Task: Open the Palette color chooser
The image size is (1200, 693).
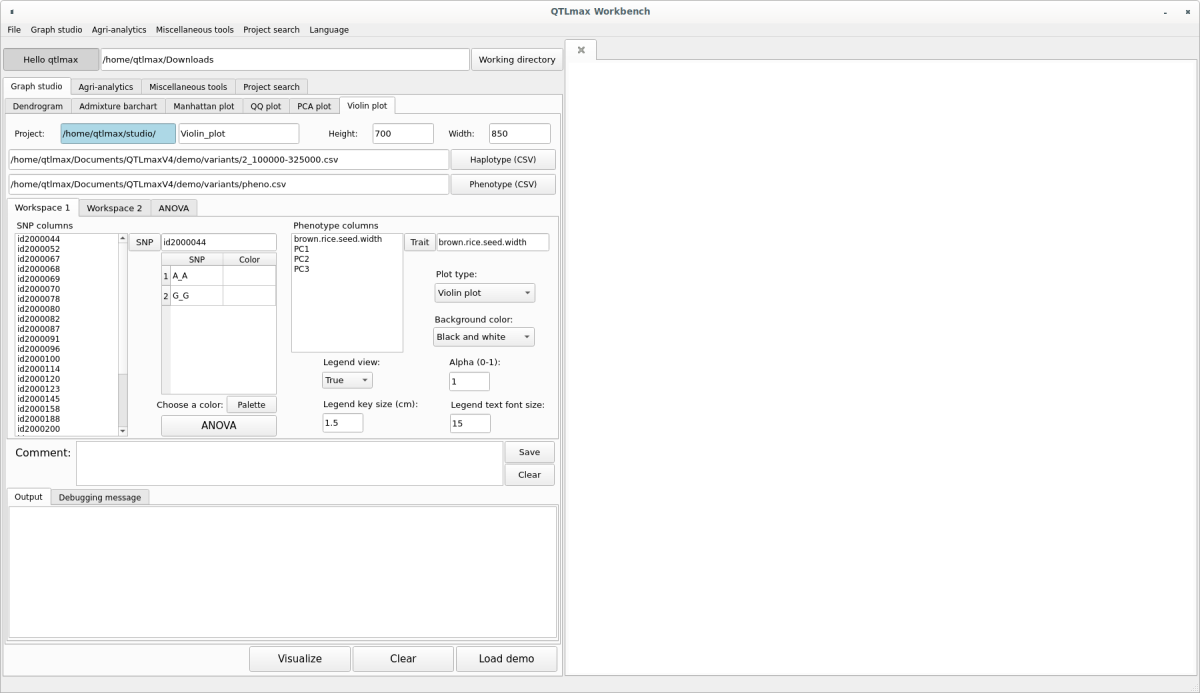Action: (x=251, y=405)
